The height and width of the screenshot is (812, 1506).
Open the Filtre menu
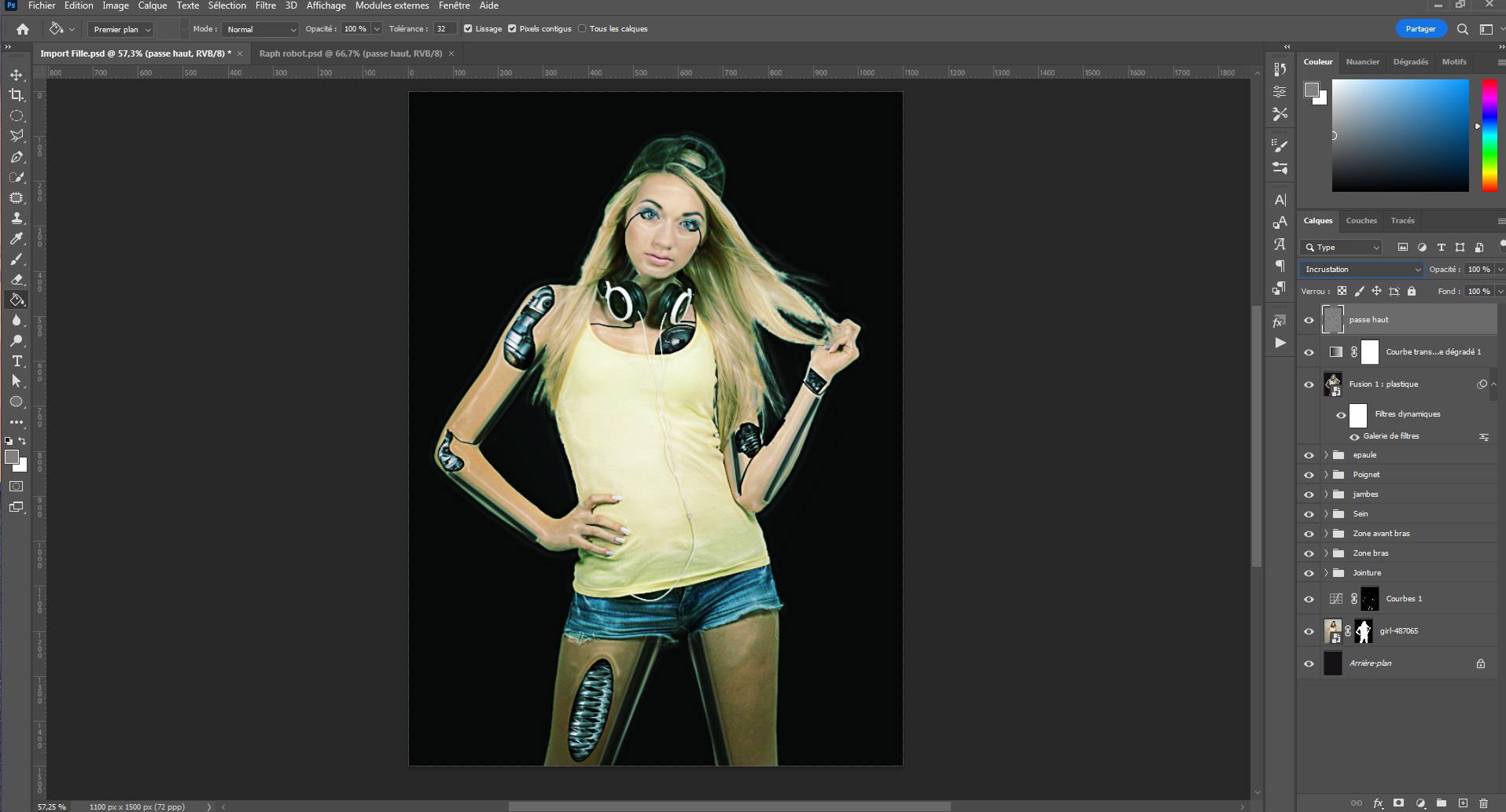coord(265,6)
